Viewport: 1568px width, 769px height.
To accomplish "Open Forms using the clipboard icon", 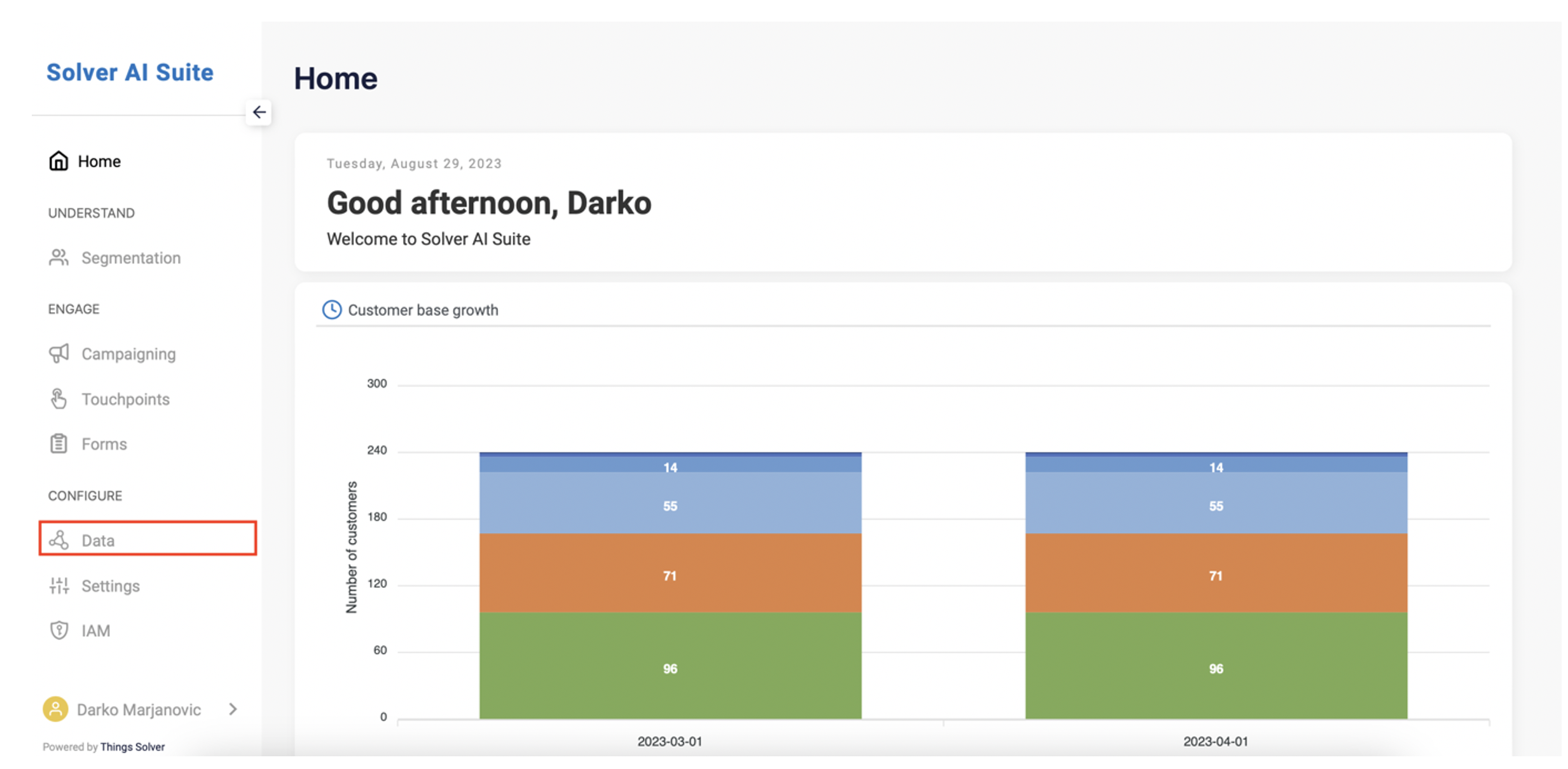I will point(58,444).
